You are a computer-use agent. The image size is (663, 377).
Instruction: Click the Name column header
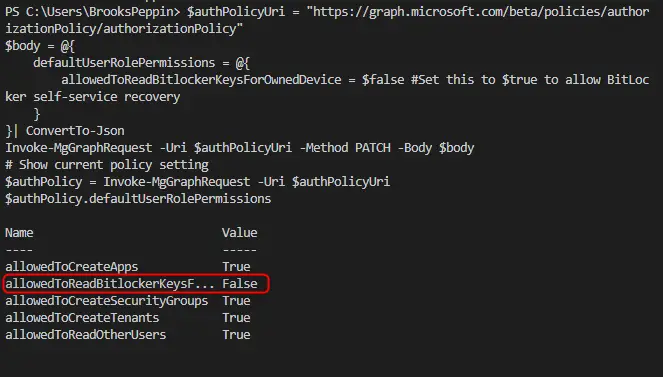[x=19, y=233]
